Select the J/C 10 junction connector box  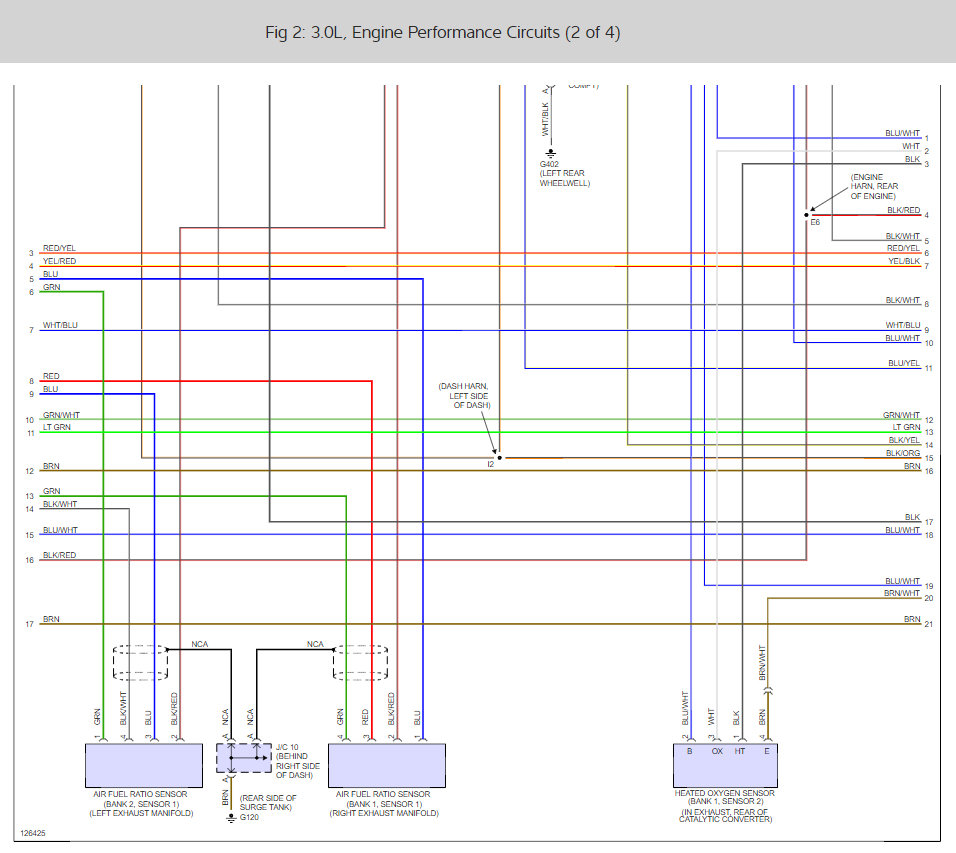tap(244, 758)
